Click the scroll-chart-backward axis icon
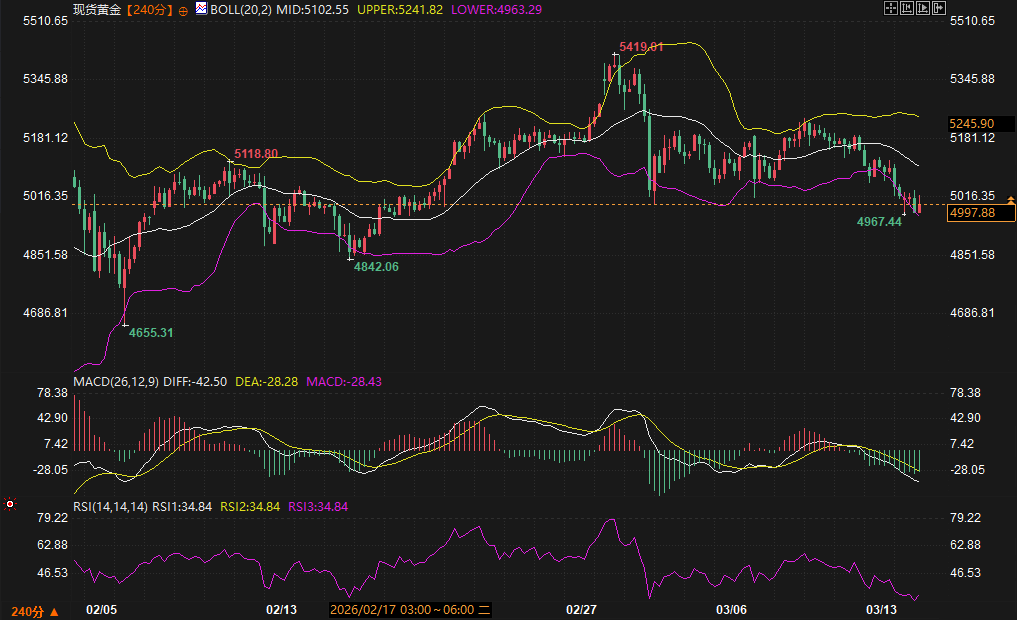This screenshot has width=1017, height=620. 907,8
